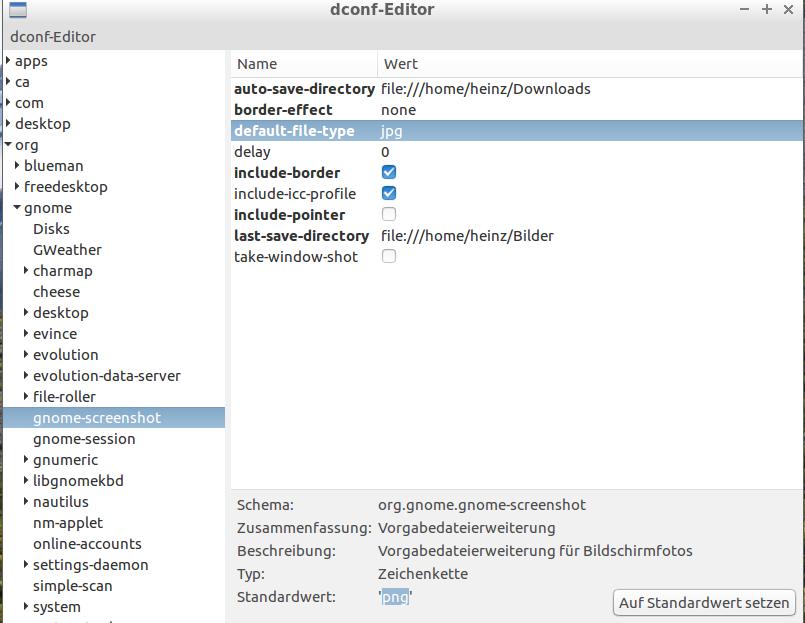Tick the take-window-shot checkbox
Image resolution: width=805 pixels, height=623 pixels.
[x=389, y=256]
